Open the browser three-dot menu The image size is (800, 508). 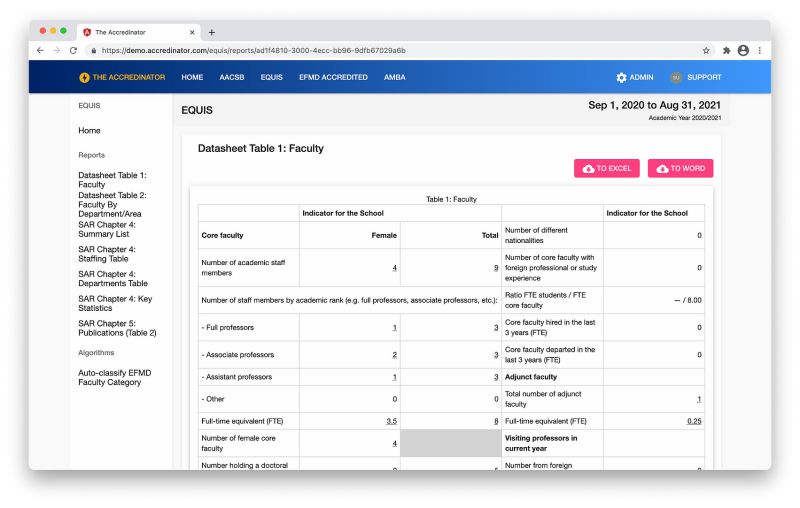pyautogui.click(x=760, y=50)
